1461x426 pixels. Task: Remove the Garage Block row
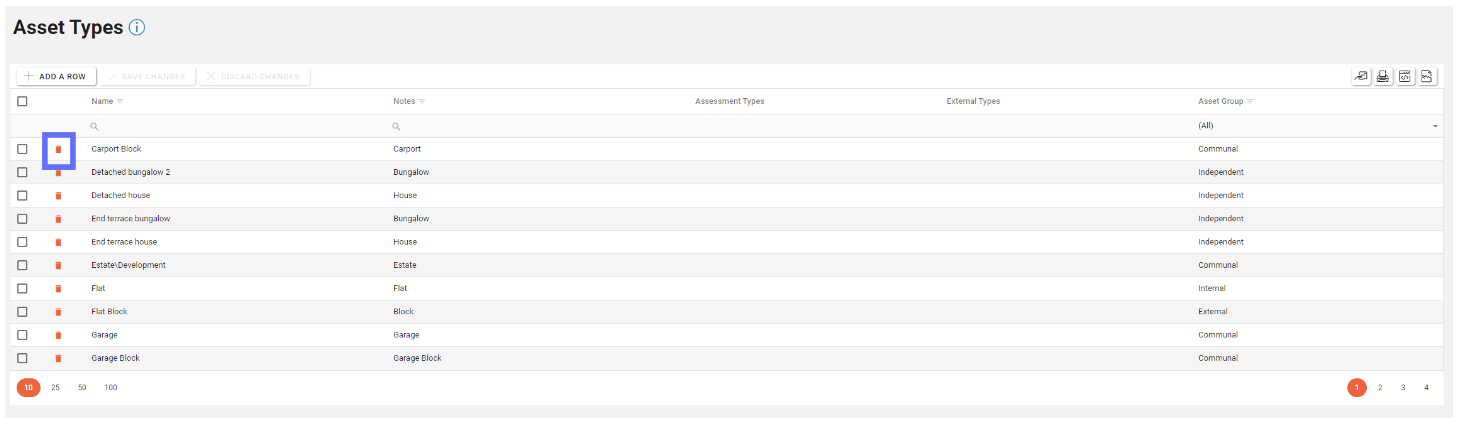coord(58,358)
